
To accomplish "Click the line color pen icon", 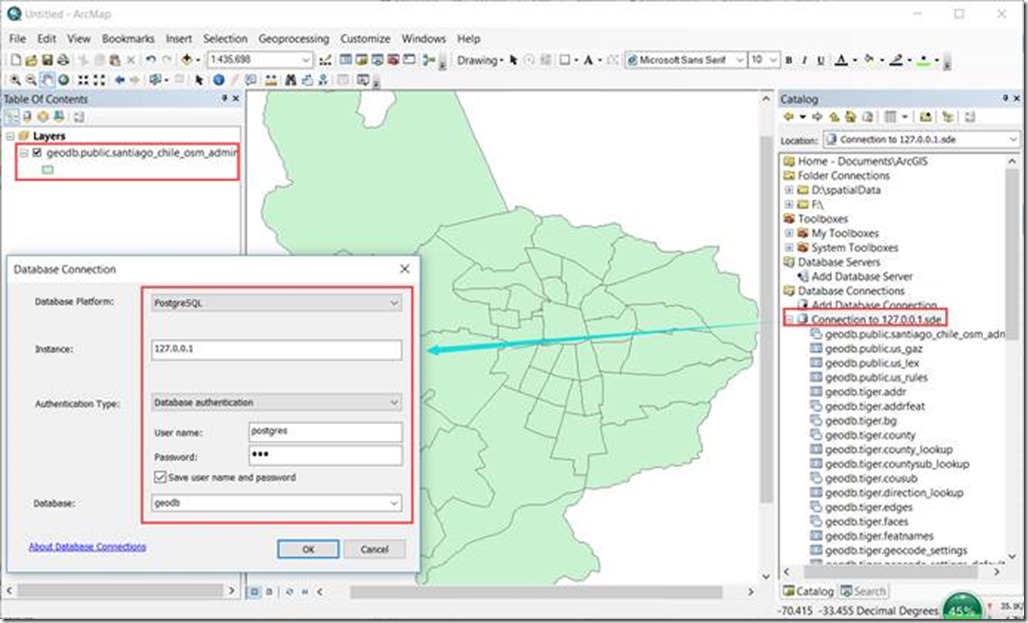I will (x=896, y=60).
